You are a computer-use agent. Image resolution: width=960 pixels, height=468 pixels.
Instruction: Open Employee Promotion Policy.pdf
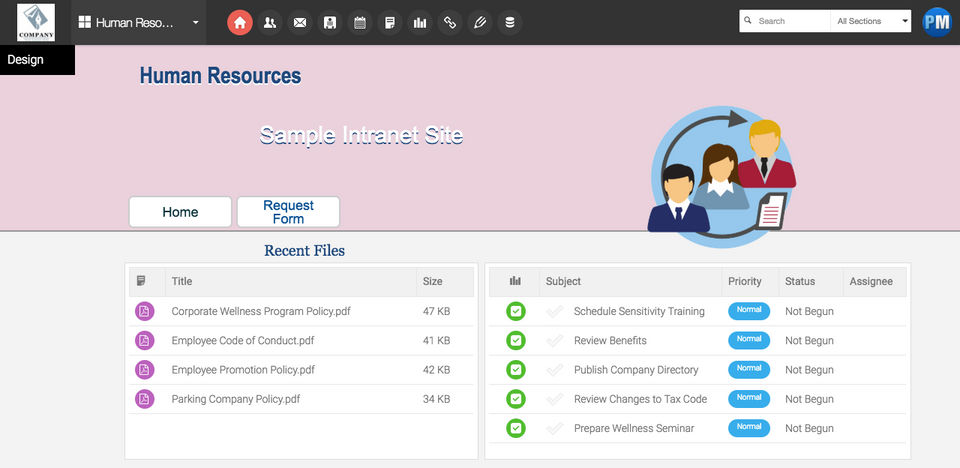243,370
